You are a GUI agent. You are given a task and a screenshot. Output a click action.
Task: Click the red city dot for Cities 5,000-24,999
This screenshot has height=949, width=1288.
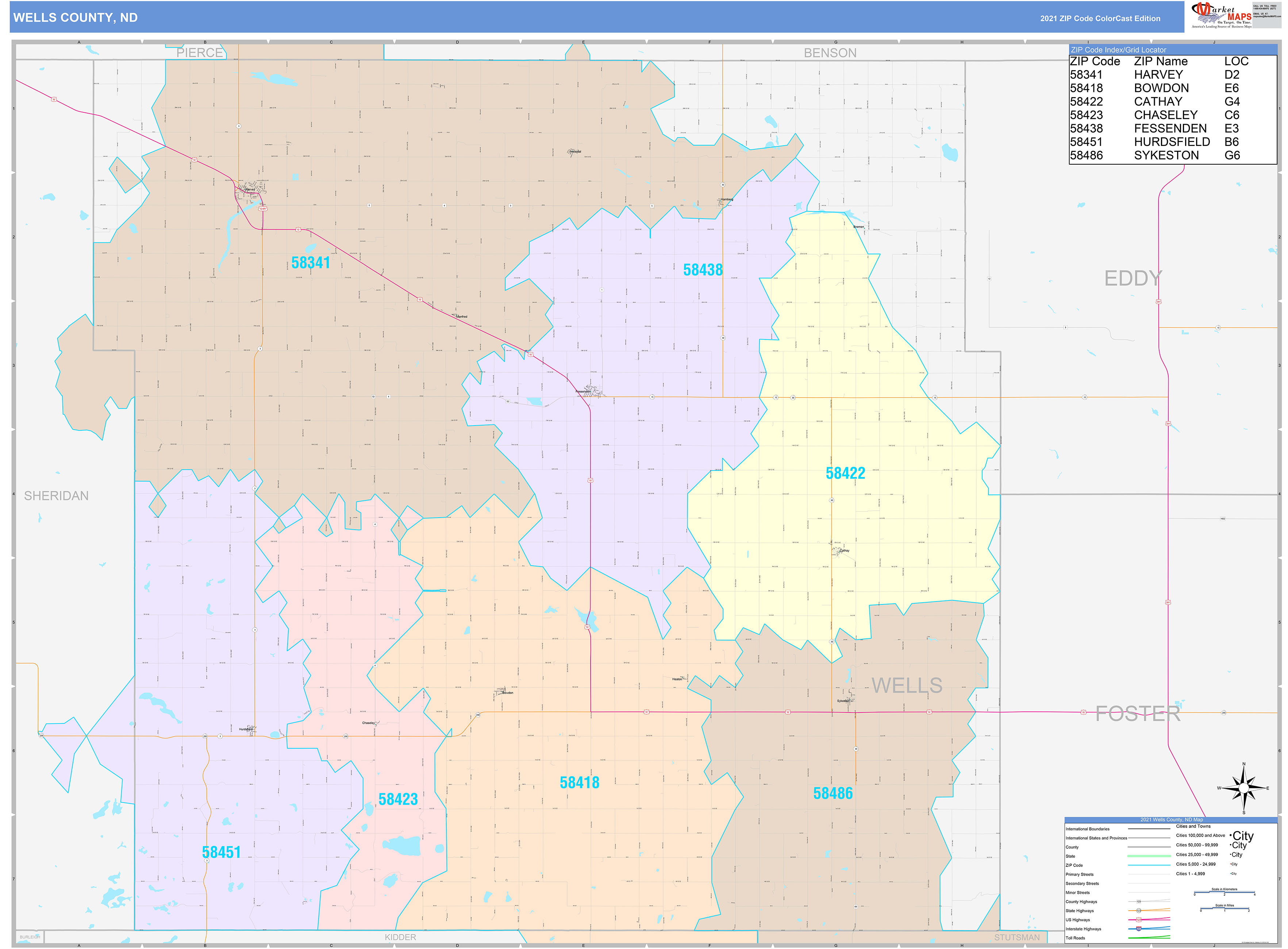pyautogui.click(x=1231, y=865)
